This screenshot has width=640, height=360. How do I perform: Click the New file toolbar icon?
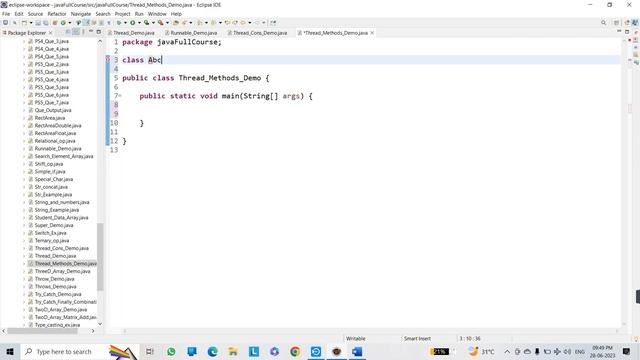(24, 23)
